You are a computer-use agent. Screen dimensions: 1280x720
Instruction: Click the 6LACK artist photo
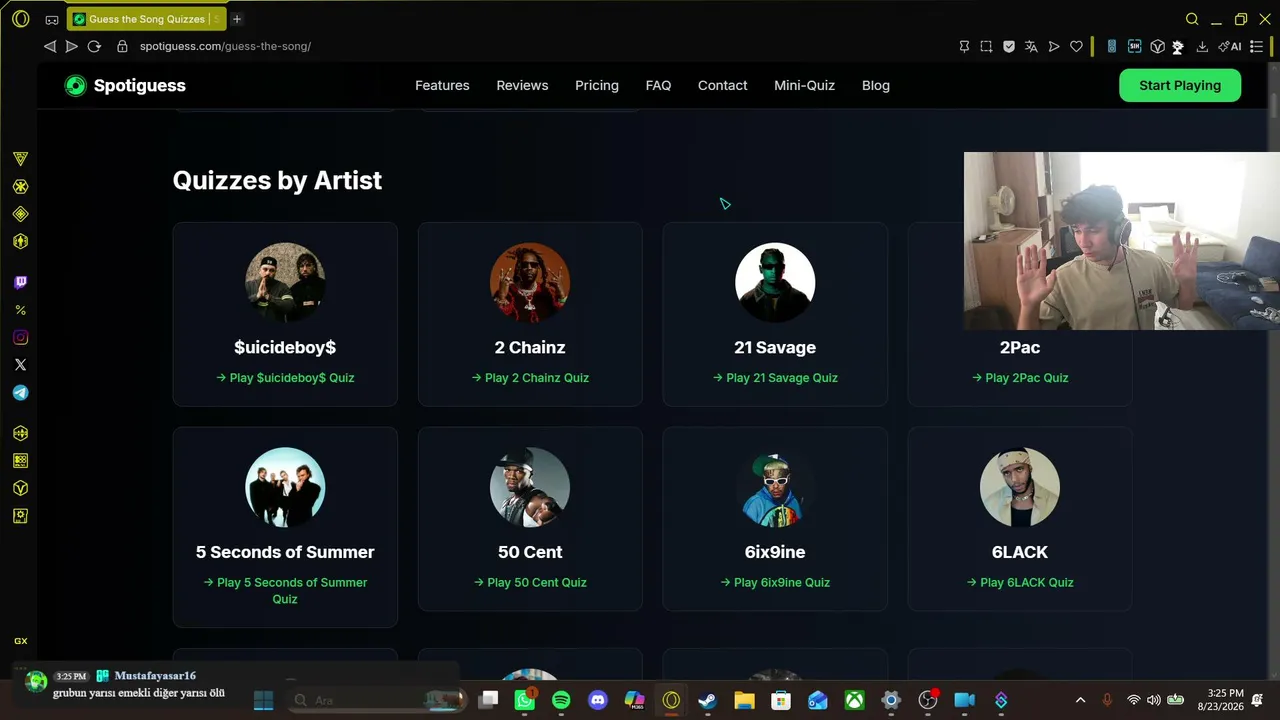tap(1020, 487)
